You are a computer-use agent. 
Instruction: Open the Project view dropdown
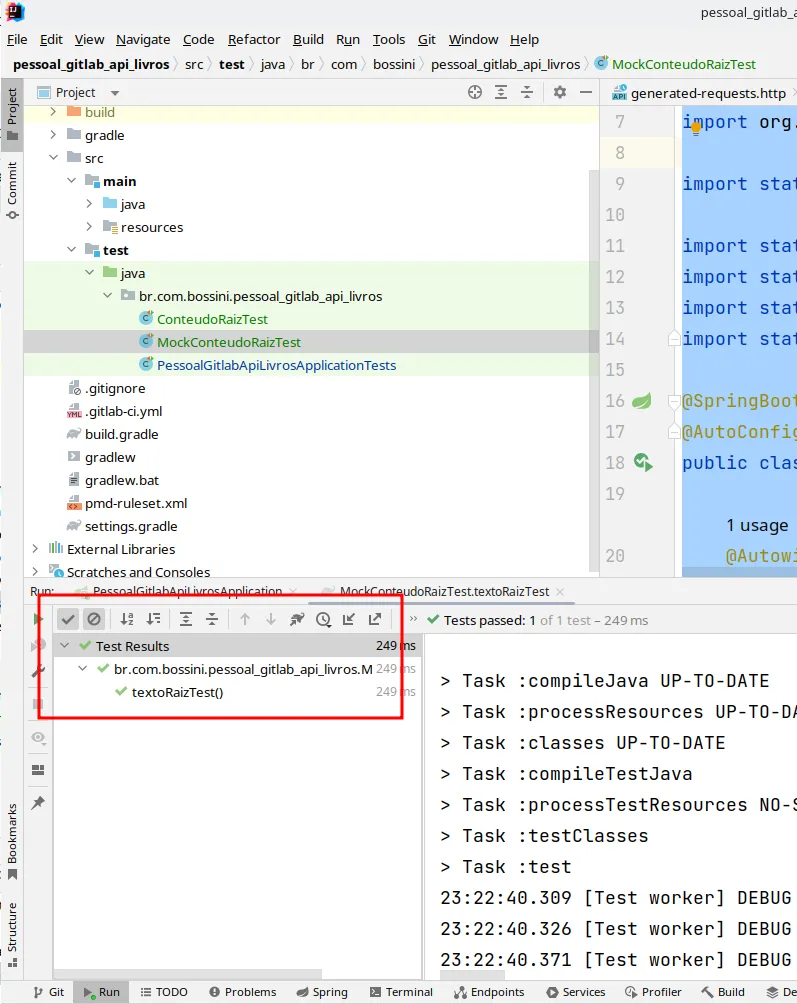115,93
